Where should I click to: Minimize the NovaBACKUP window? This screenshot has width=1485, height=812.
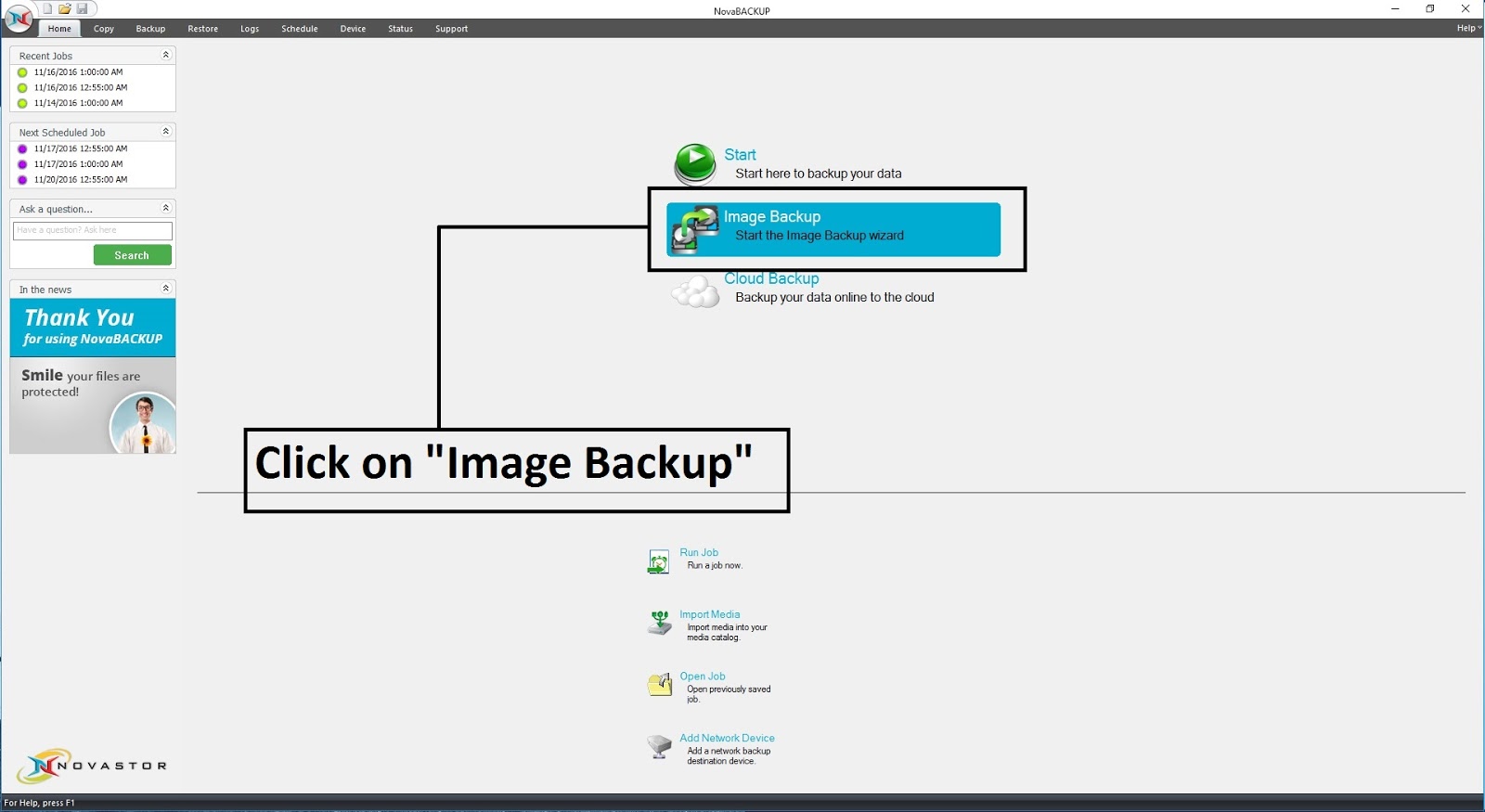(x=1395, y=8)
